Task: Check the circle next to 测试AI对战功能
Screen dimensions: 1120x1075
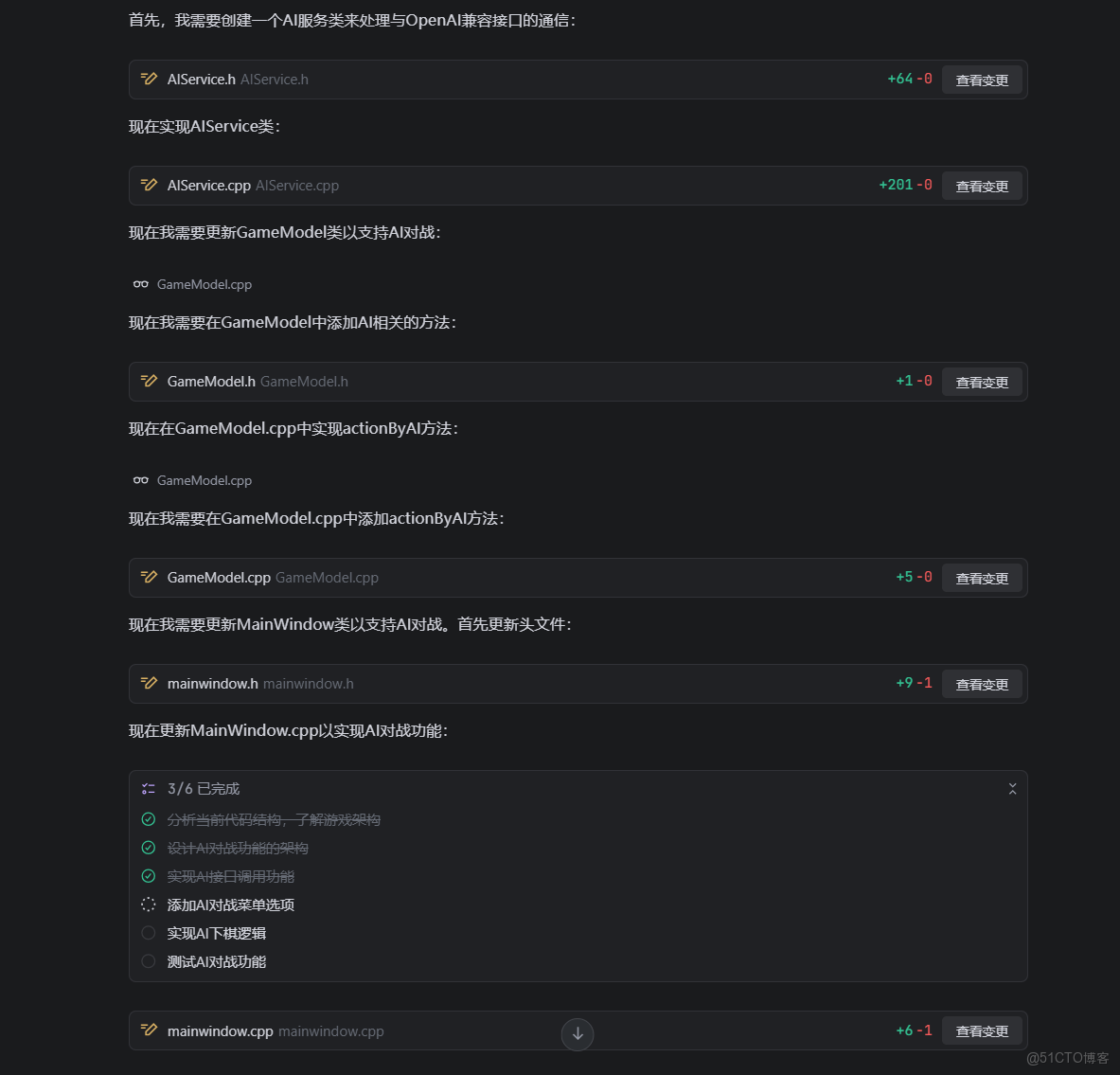Action: [148, 961]
